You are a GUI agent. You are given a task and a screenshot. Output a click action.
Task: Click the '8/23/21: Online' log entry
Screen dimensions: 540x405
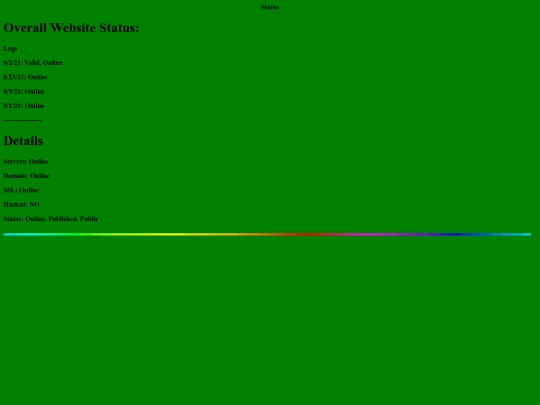(x=25, y=77)
